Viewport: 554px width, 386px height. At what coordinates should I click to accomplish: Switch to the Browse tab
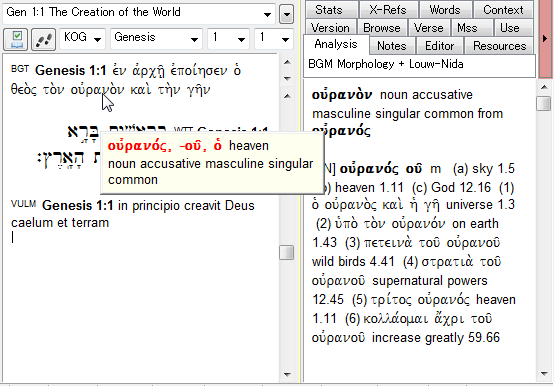pos(382,28)
